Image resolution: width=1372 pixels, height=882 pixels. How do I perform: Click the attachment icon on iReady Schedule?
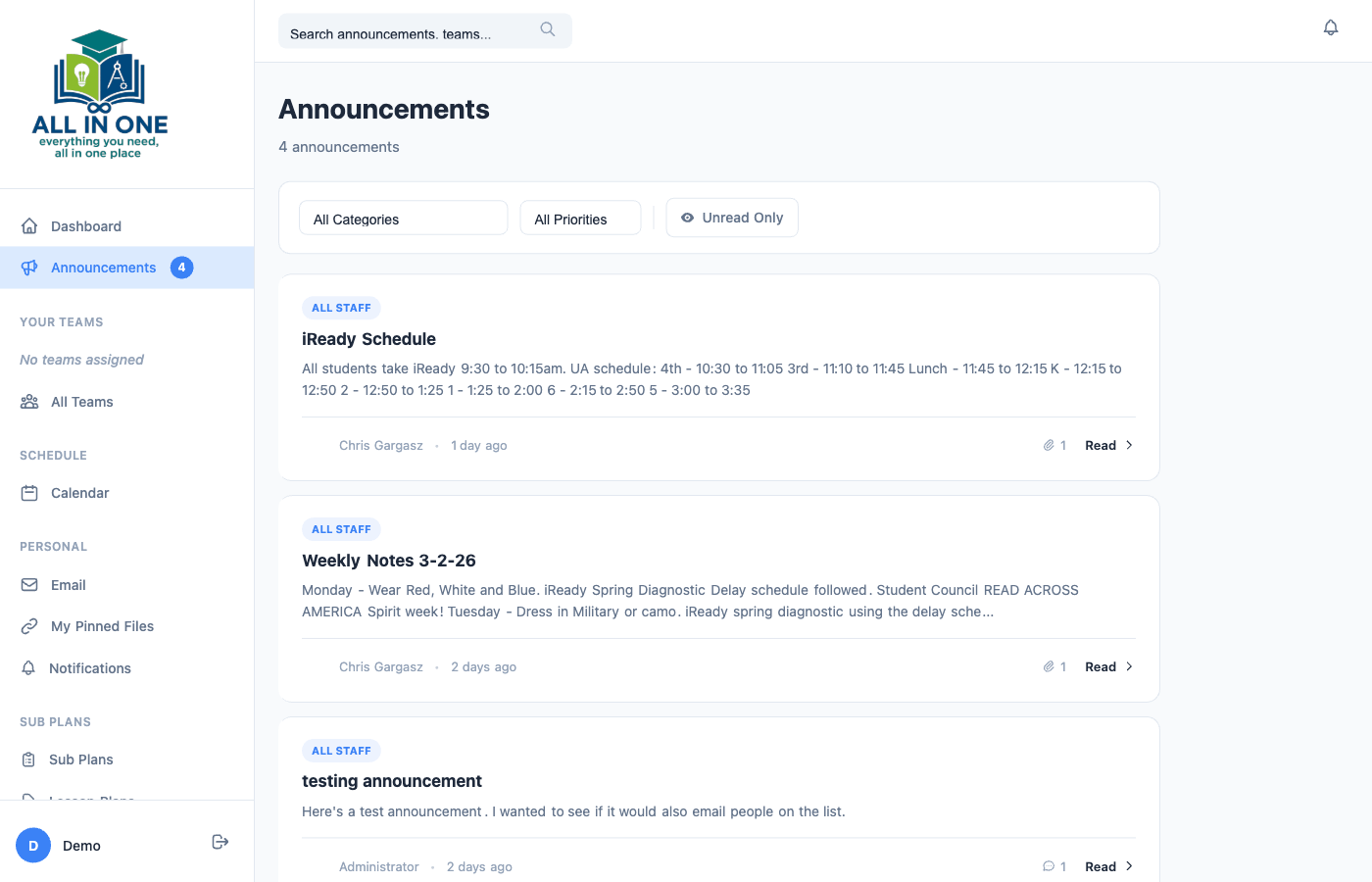[1048, 445]
